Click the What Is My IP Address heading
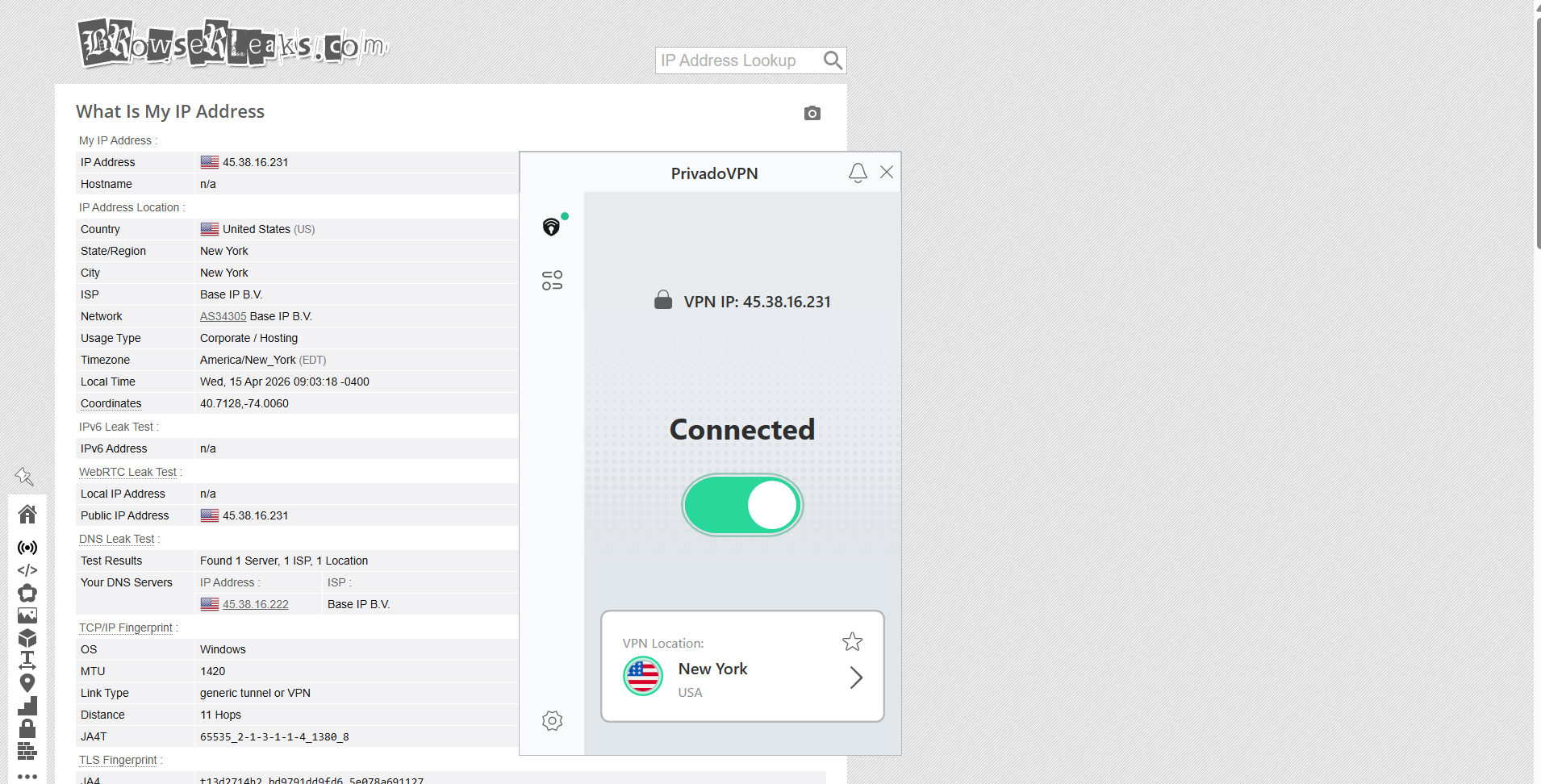This screenshot has width=1541, height=784. point(170,111)
